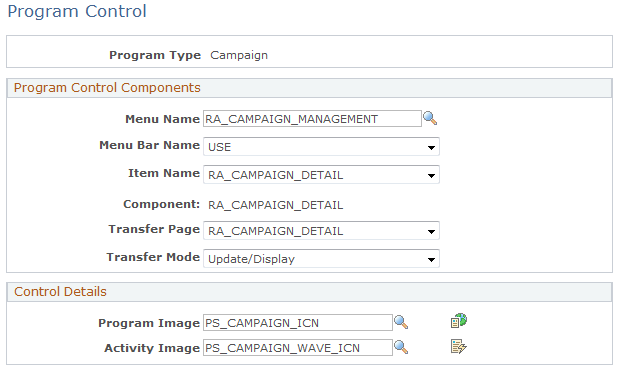Open lookup for Menu Name field

(430, 118)
